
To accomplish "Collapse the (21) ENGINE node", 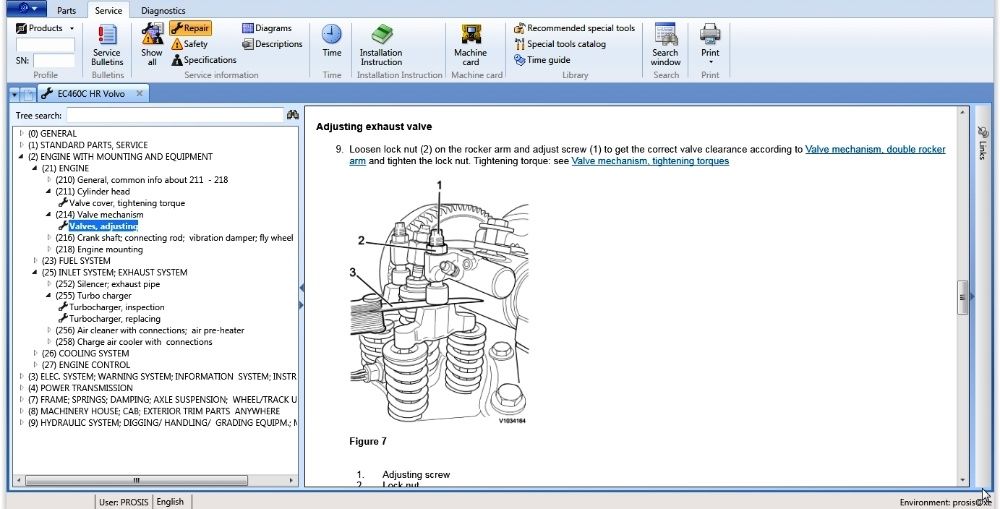I will click(35, 168).
